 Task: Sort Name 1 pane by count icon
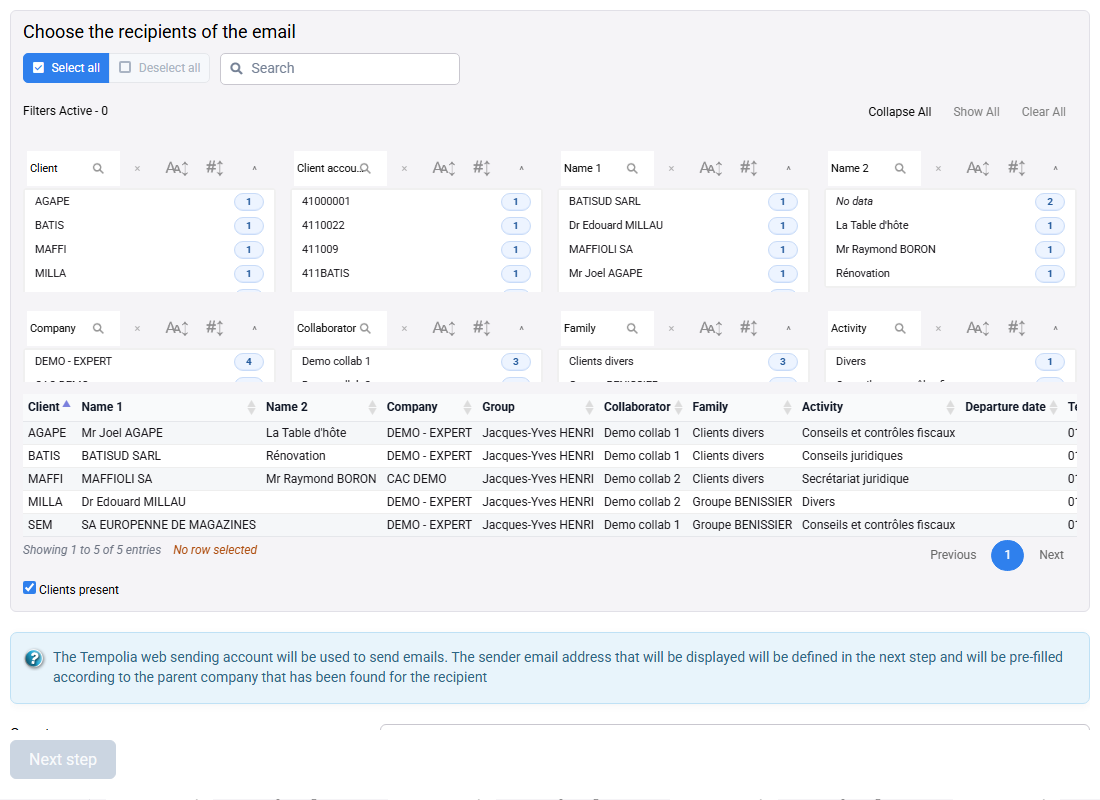point(749,168)
